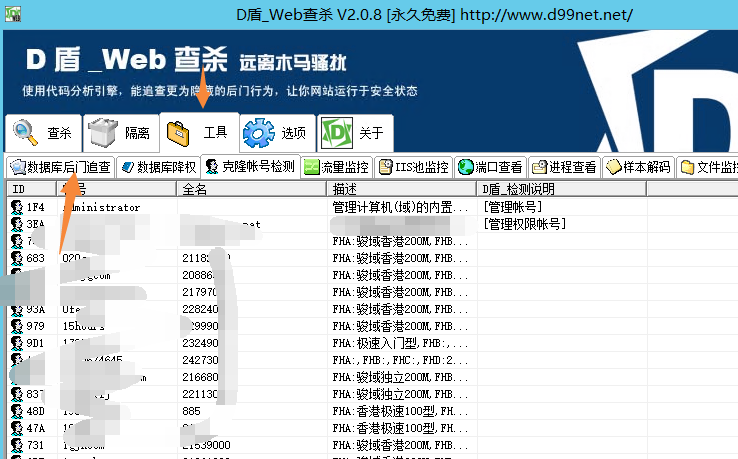Click the trash box icon on 隔离

pyautogui.click(x=103, y=133)
